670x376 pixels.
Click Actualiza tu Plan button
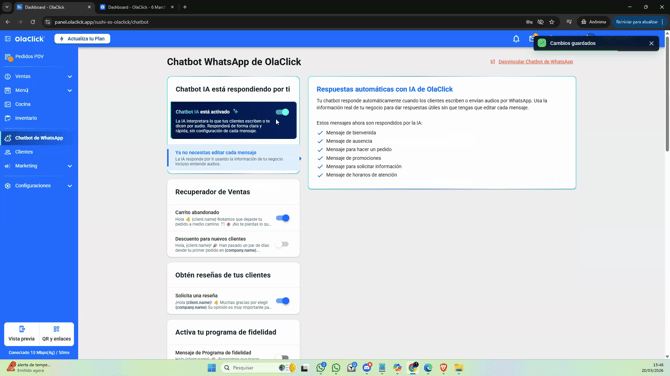click(82, 39)
